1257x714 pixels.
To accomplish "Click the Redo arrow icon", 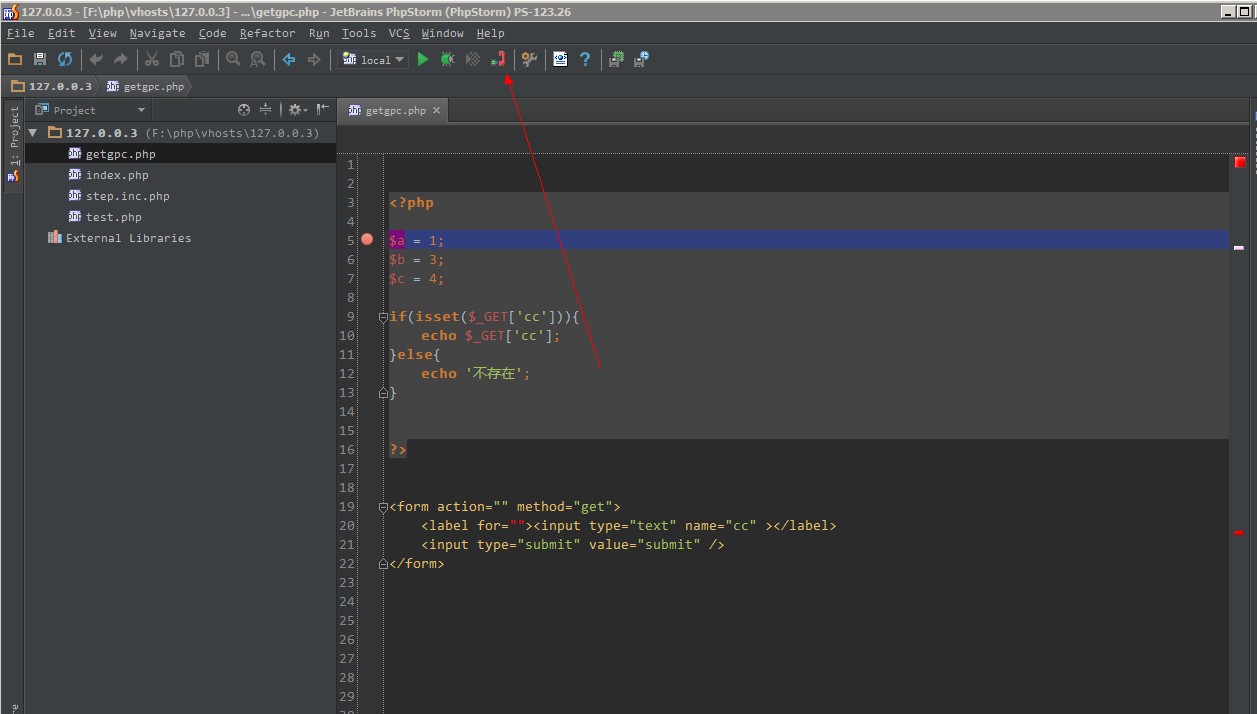I will pos(121,60).
